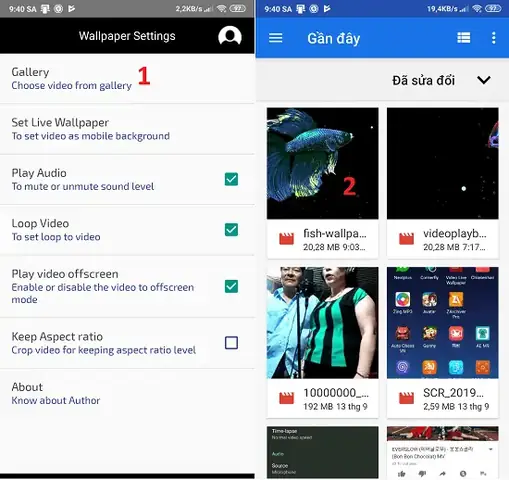The image size is (509, 480).
Task: Click the video file icon for fish-wallpa
Action: coord(286,239)
